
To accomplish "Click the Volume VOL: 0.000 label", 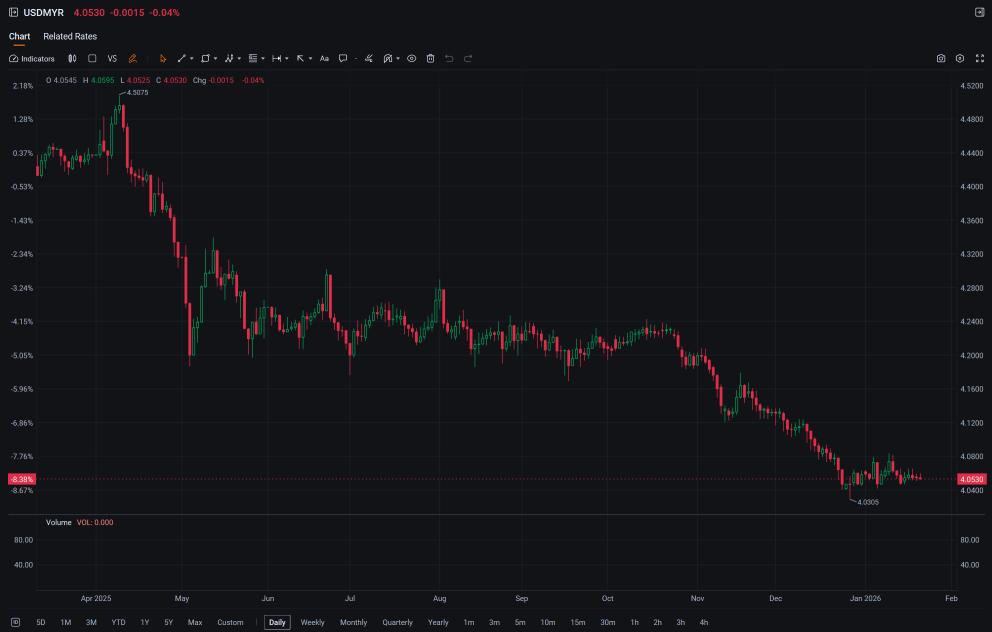I will point(80,523).
